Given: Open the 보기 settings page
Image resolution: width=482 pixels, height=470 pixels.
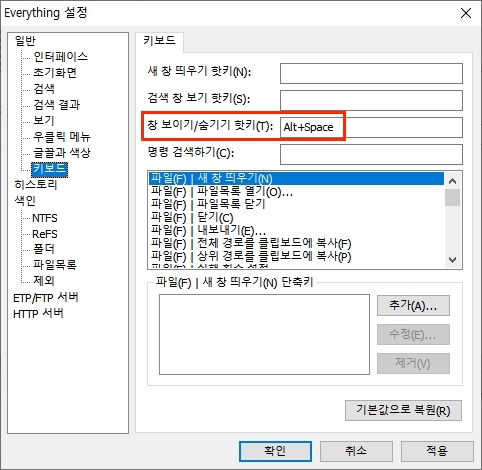Looking at the screenshot, I should [x=43, y=120].
